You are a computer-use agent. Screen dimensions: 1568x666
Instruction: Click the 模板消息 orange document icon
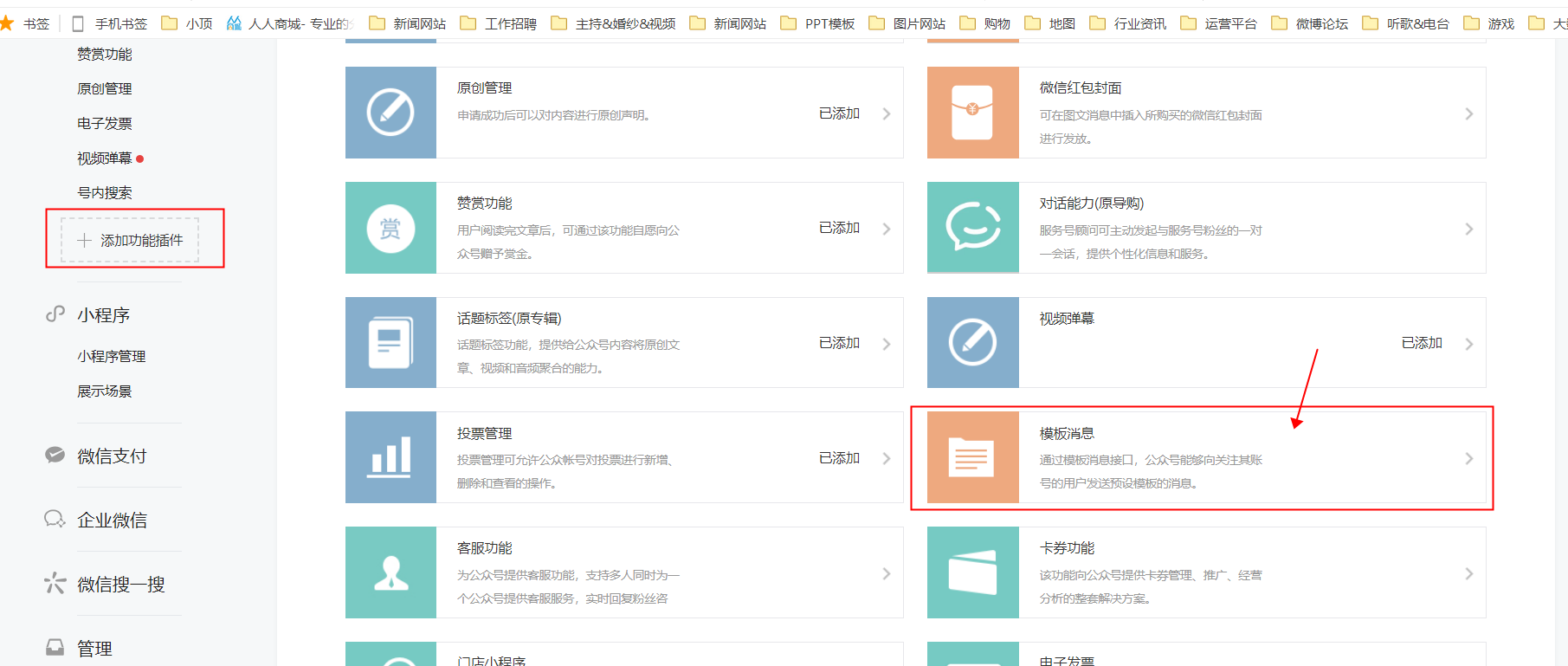click(x=972, y=457)
